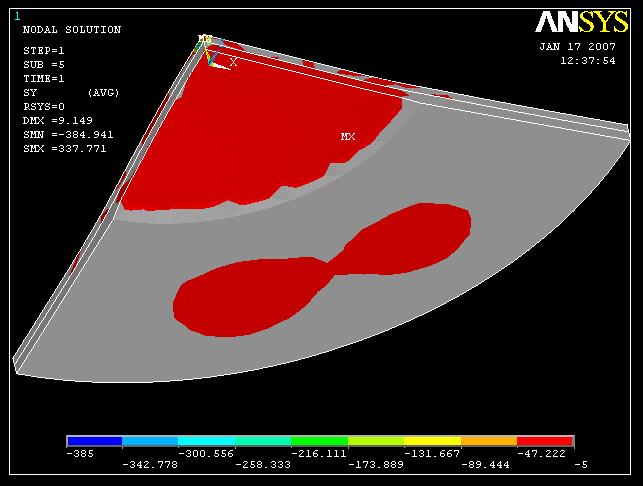
Task: Click the -258.333 legend value
Action: (263, 465)
